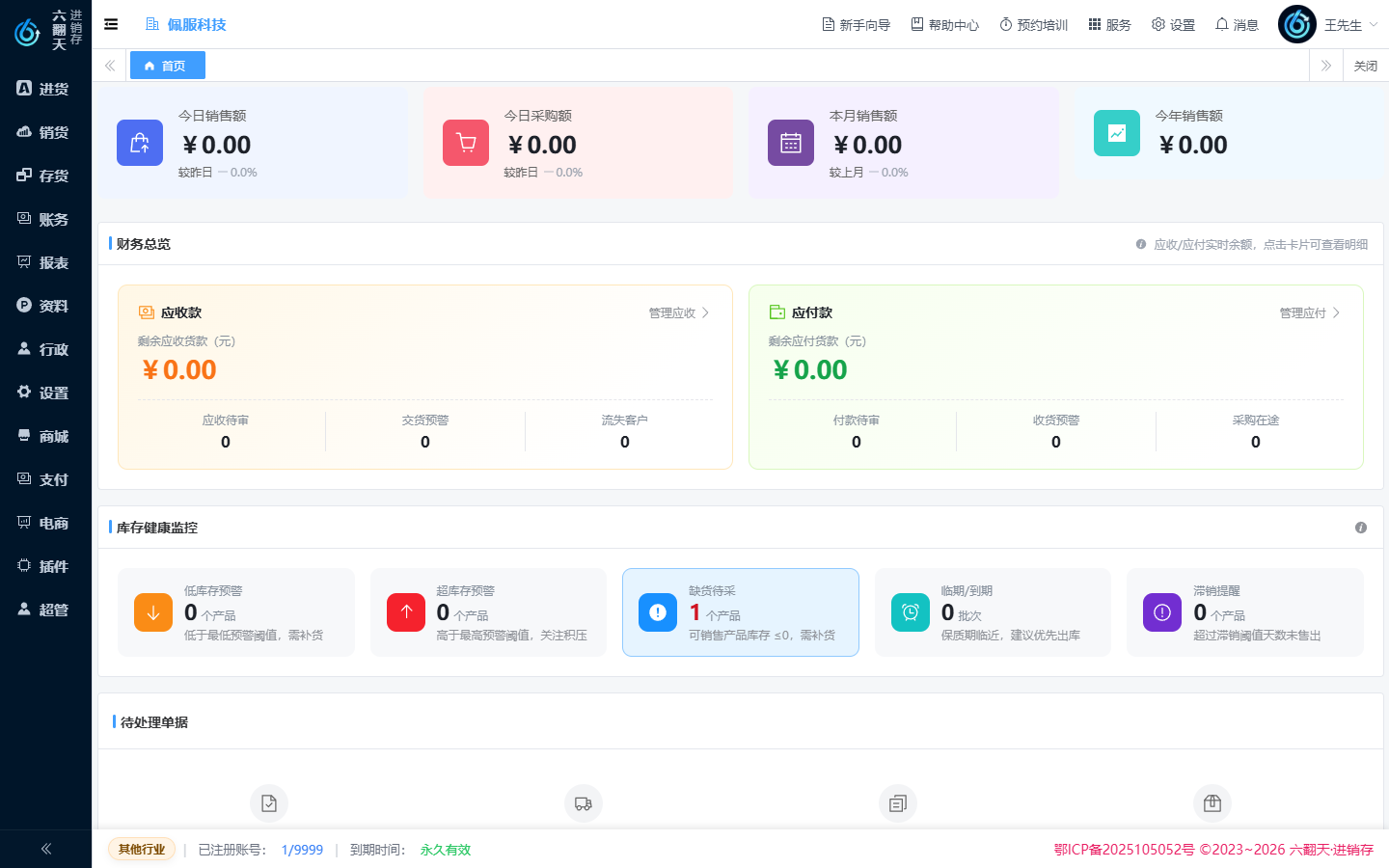Click the 本月销售额 amount ¥0.00
The image size is (1389, 868).
coord(867,145)
